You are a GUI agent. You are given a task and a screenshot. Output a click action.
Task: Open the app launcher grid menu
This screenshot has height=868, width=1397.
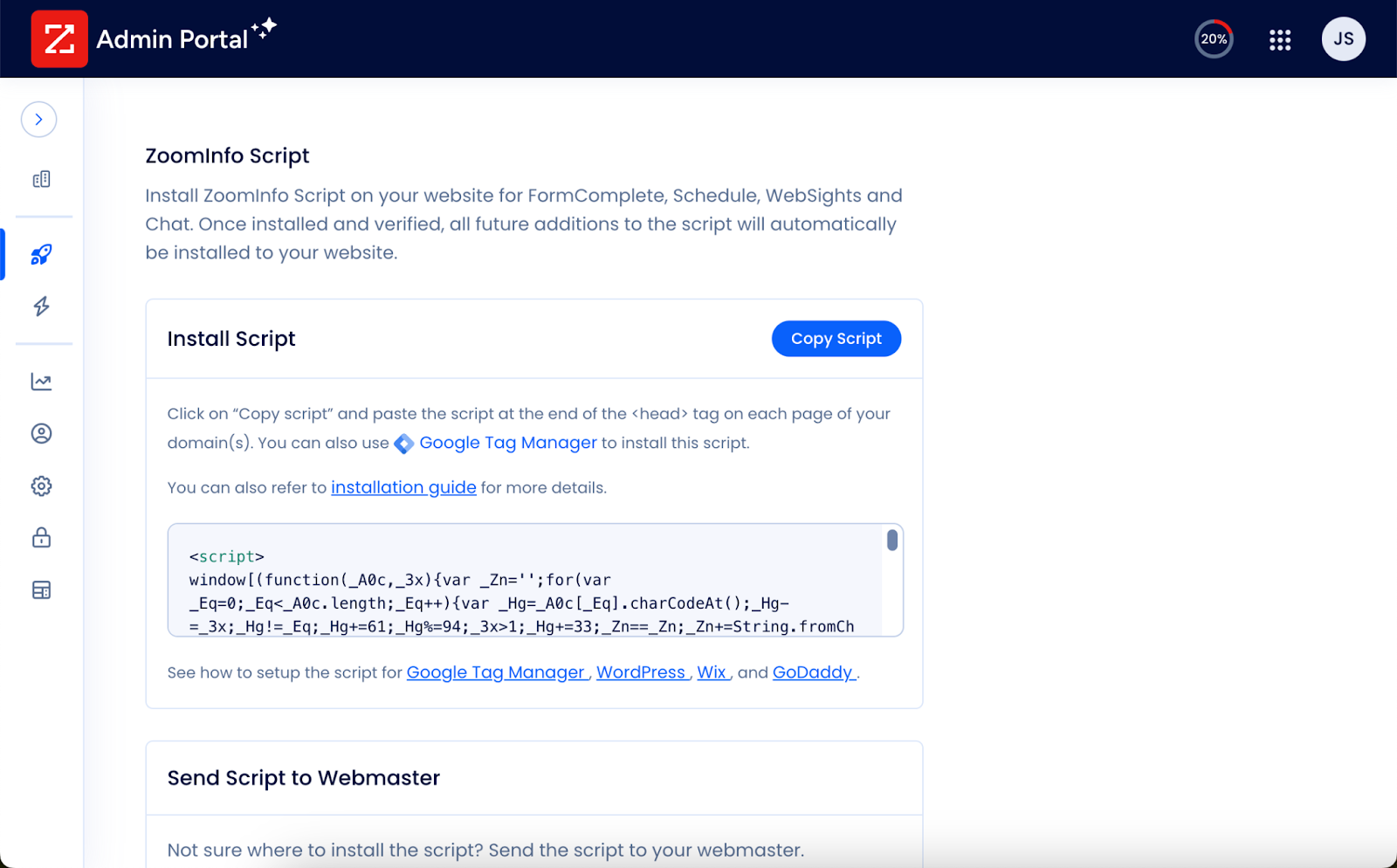(x=1280, y=38)
